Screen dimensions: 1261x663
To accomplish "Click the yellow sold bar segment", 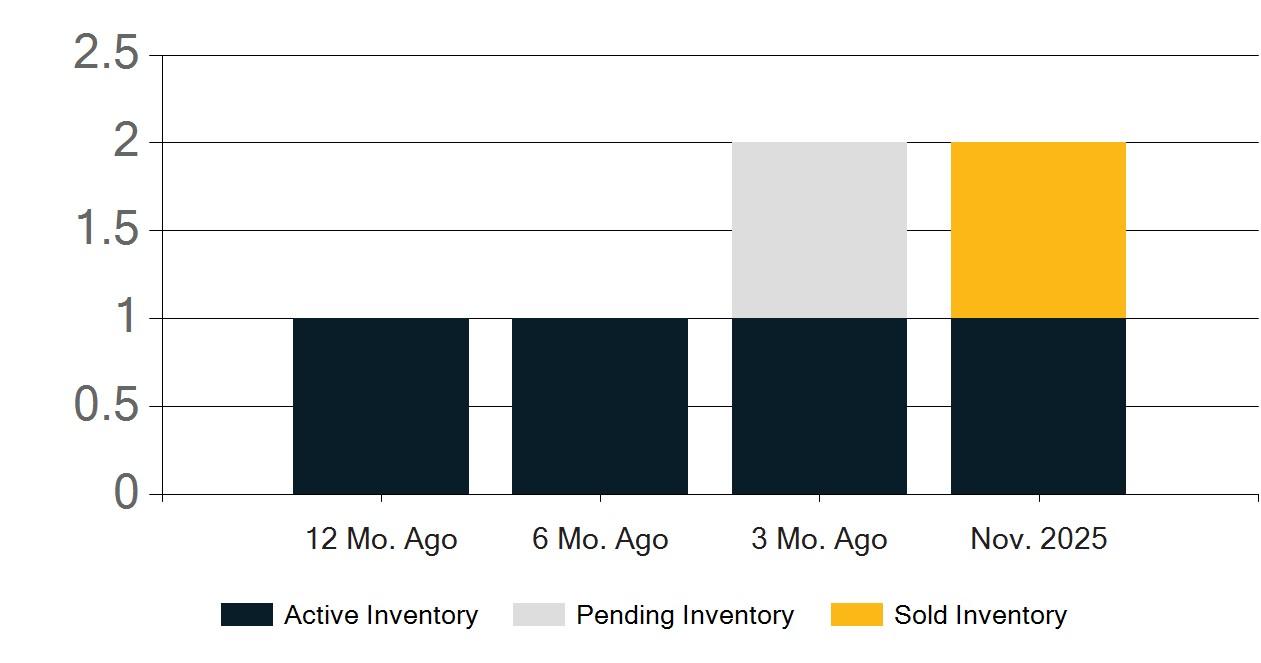I will [1038, 230].
